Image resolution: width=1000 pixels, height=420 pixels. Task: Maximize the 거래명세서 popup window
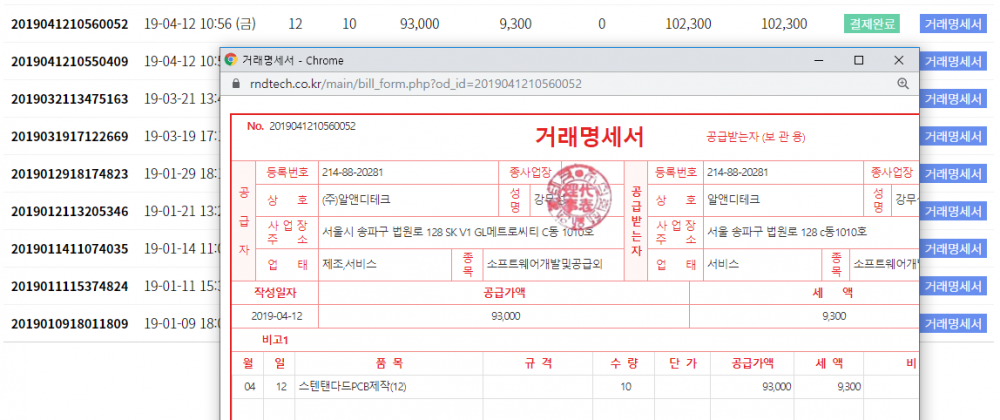coord(858,60)
